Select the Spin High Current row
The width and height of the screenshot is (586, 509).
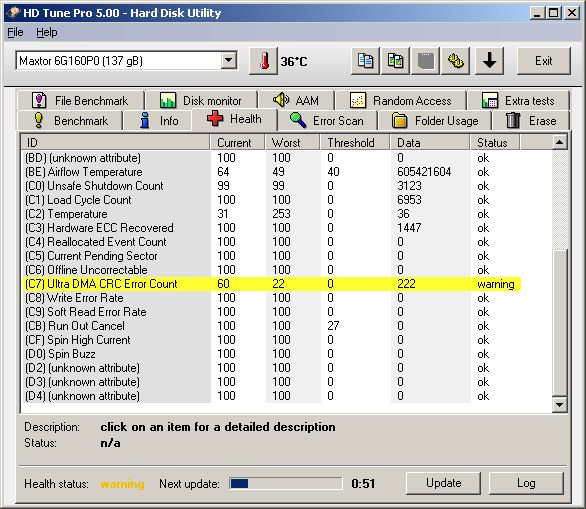(x=271, y=340)
